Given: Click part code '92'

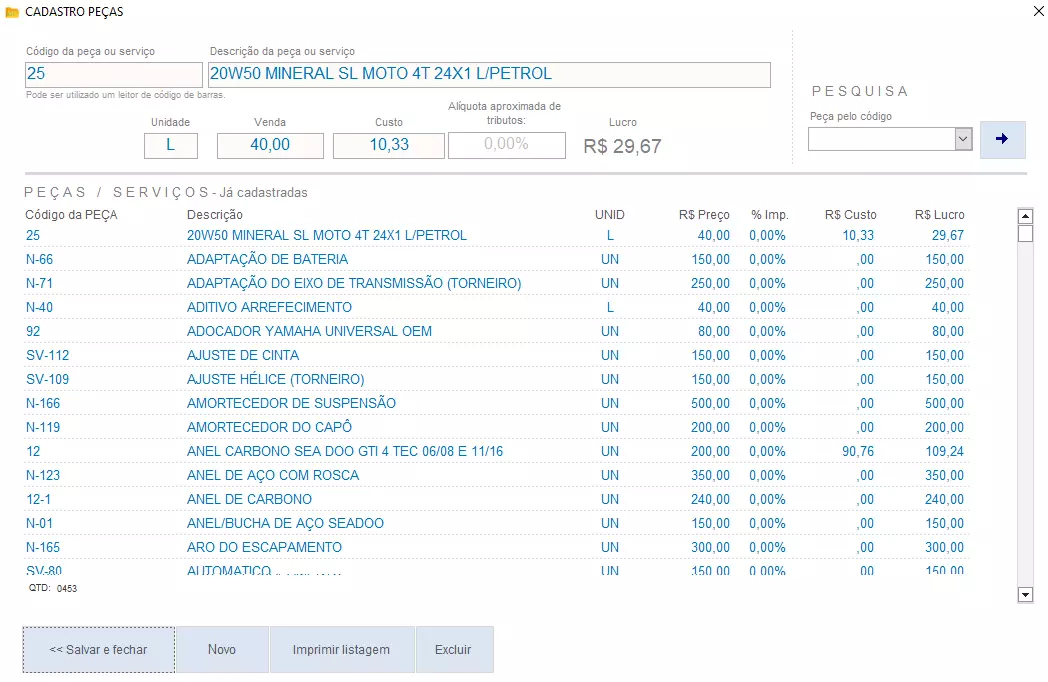Looking at the screenshot, I should pos(33,332).
